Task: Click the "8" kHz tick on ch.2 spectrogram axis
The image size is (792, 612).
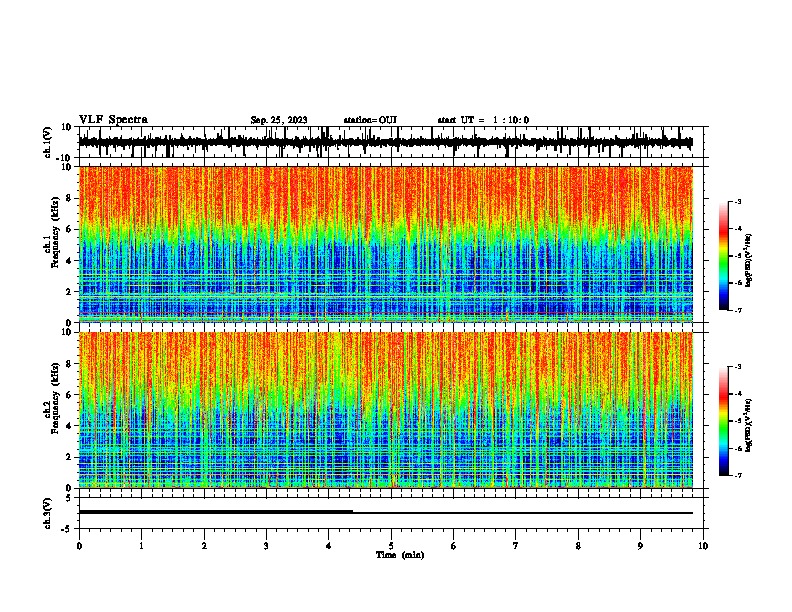Action: 69,364
